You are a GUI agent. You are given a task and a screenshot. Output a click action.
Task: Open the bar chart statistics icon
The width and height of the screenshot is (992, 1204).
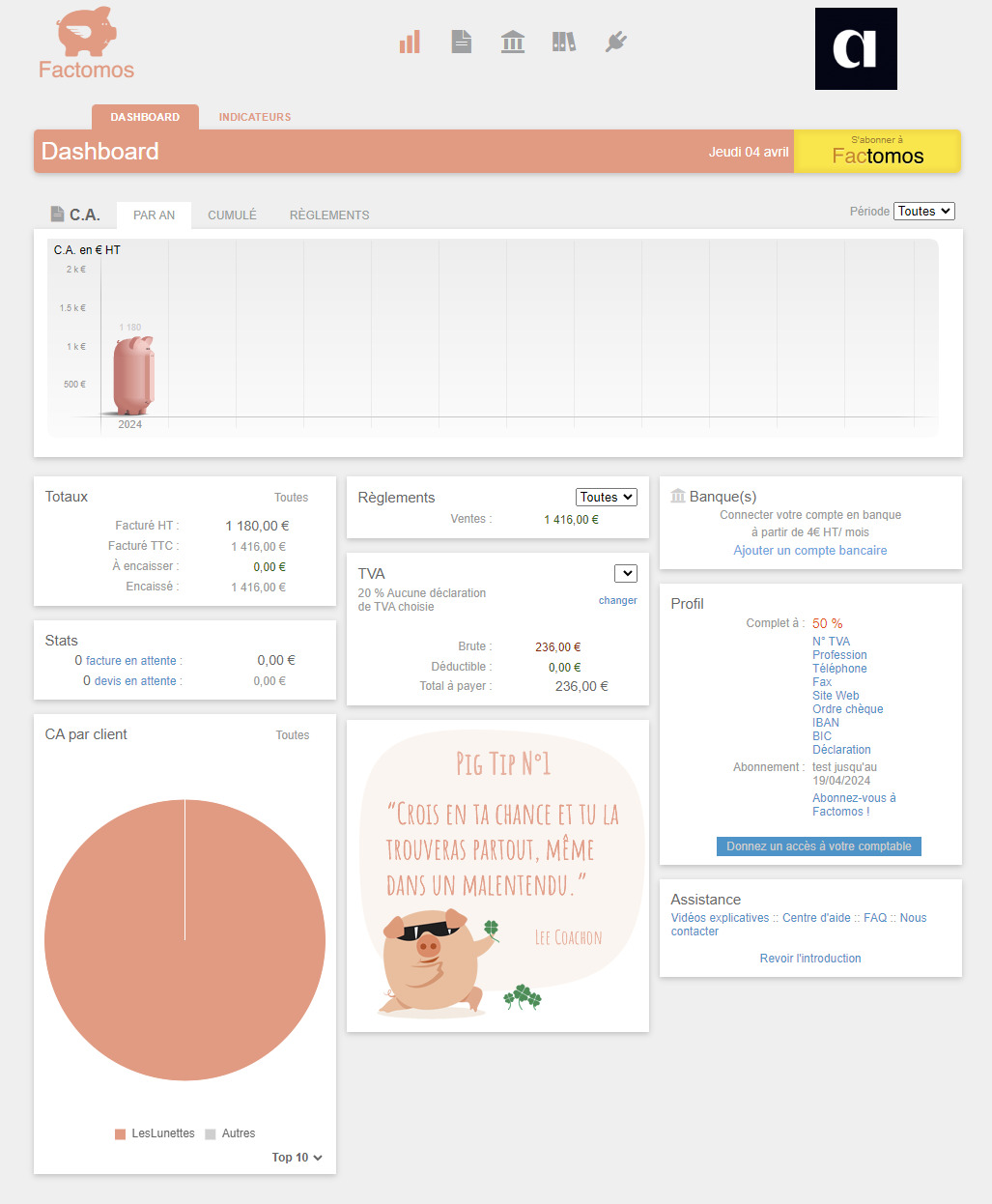tap(410, 42)
